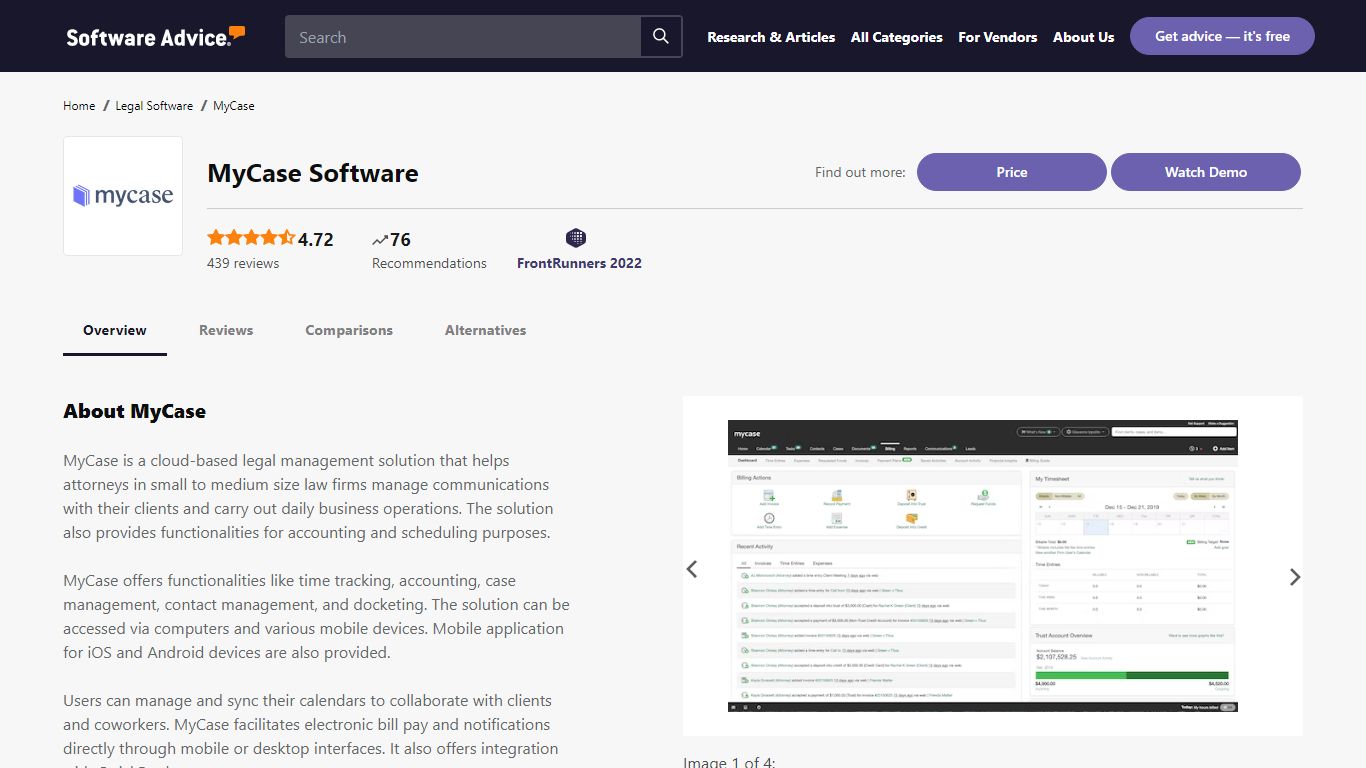
Task: Click the 4.72 star rating
Action: (x=270, y=239)
